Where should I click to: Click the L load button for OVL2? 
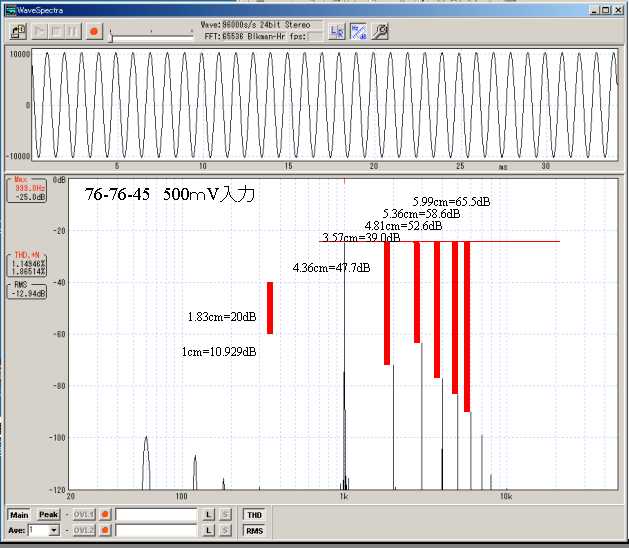tap(208, 530)
